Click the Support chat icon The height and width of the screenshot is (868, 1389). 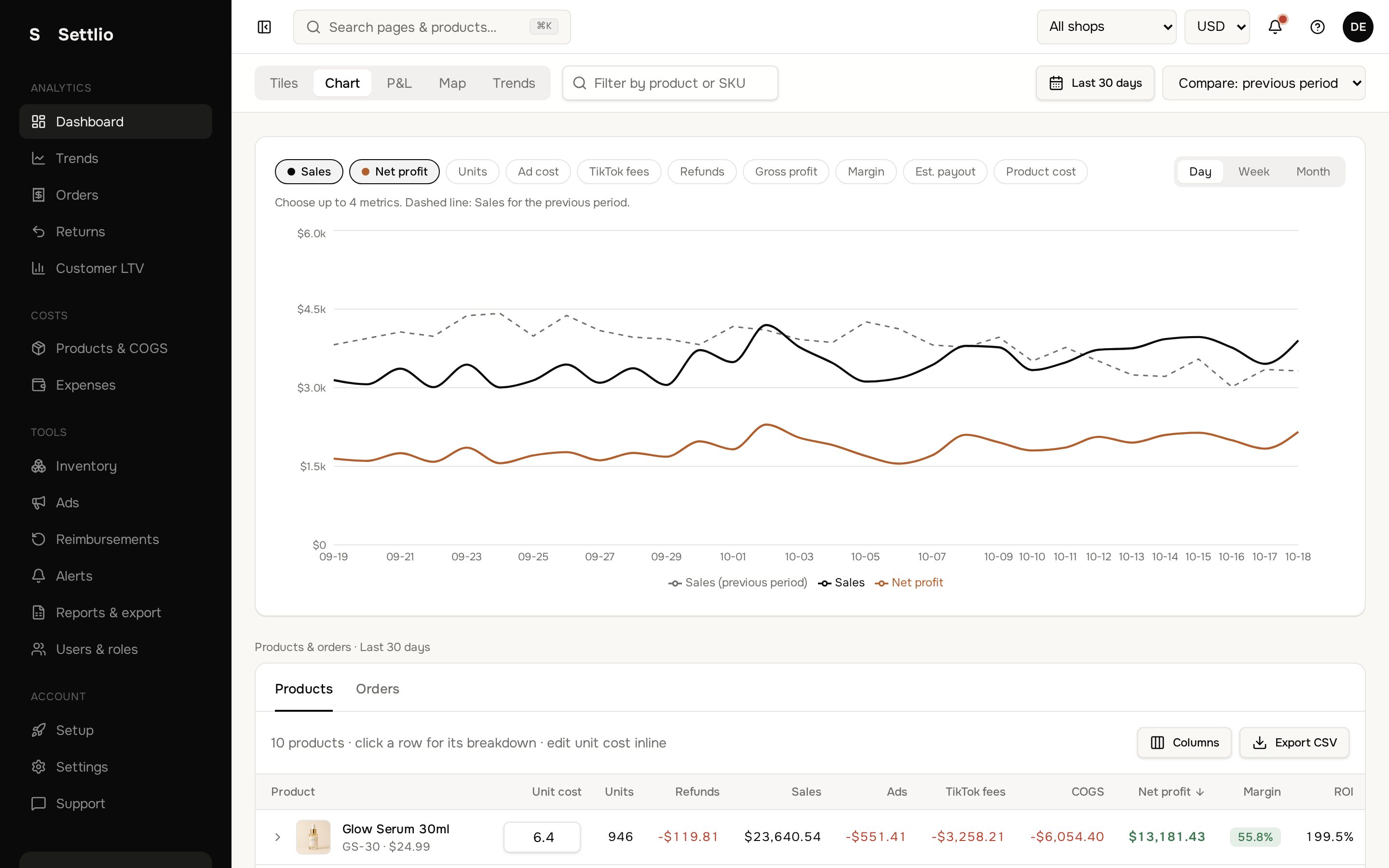39,804
